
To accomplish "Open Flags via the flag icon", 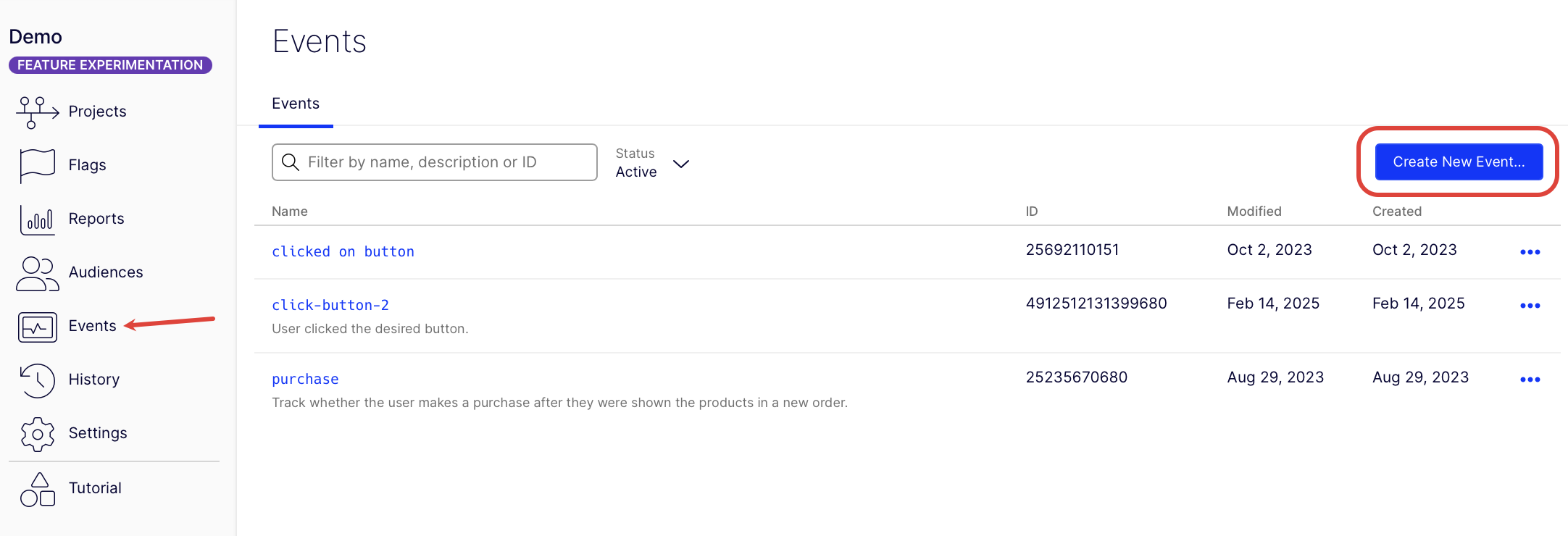I will [x=37, y=165].
